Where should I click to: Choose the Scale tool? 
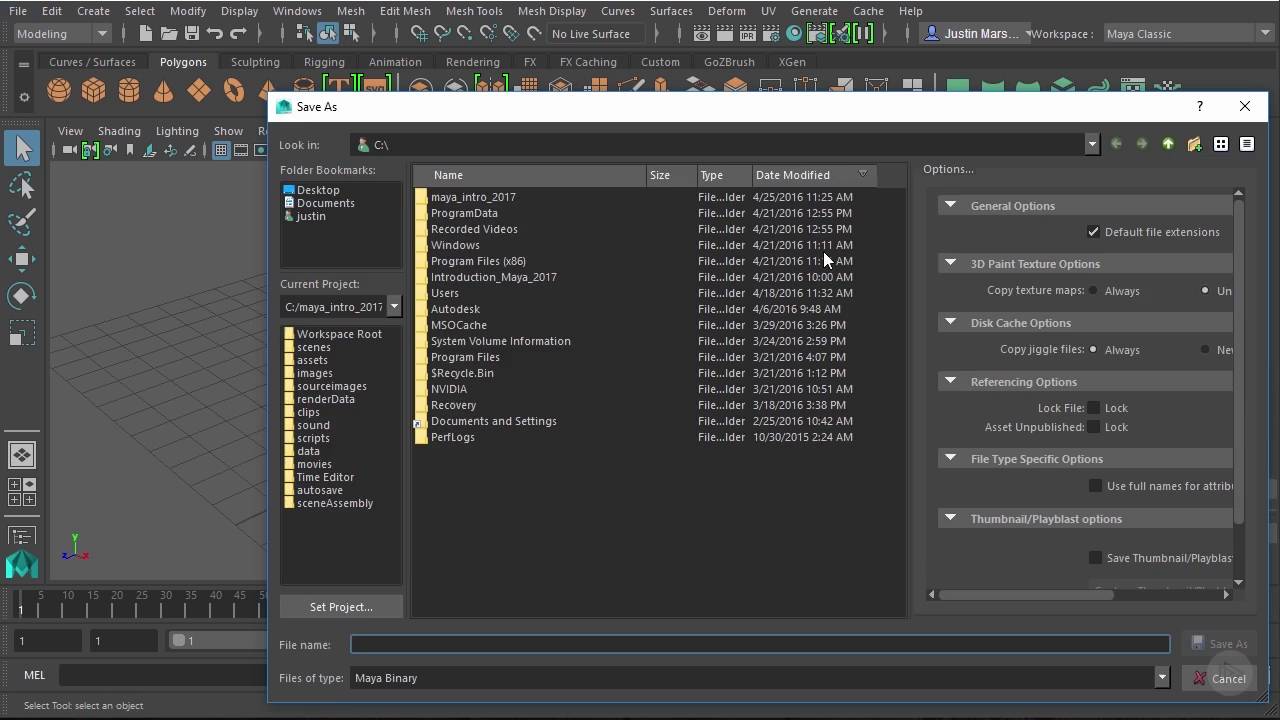tap(22, 332)
